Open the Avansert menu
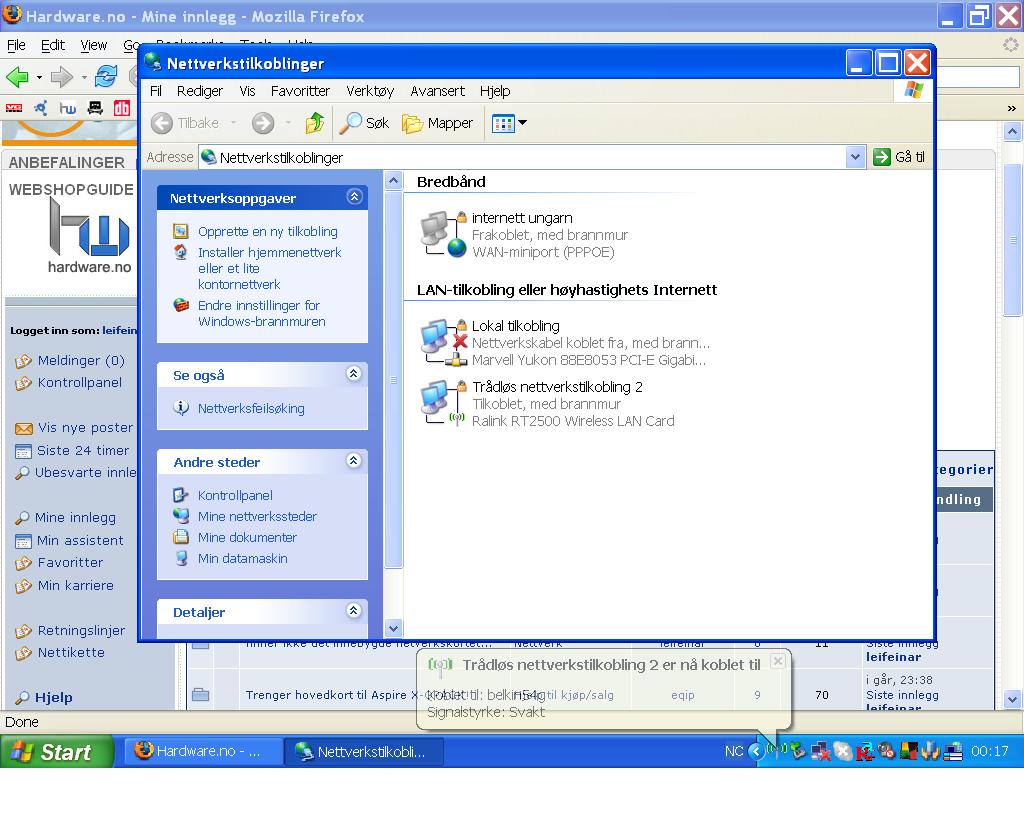 point(437,91)
